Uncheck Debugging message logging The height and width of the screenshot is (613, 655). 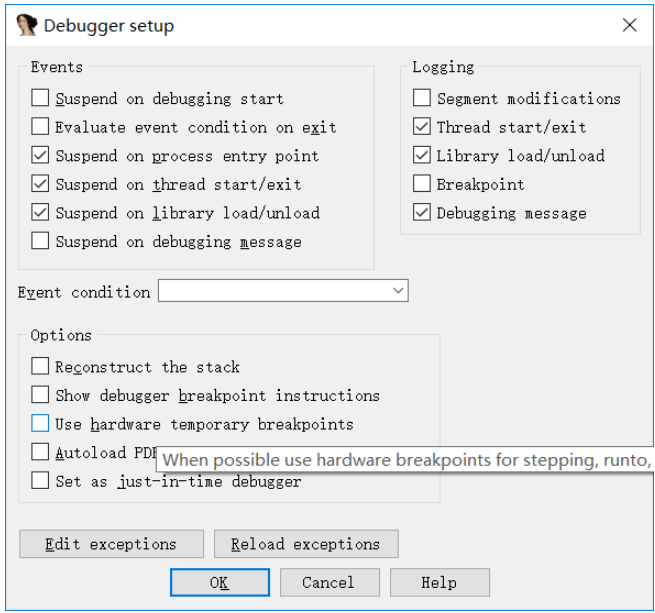(x=422, y=213)
